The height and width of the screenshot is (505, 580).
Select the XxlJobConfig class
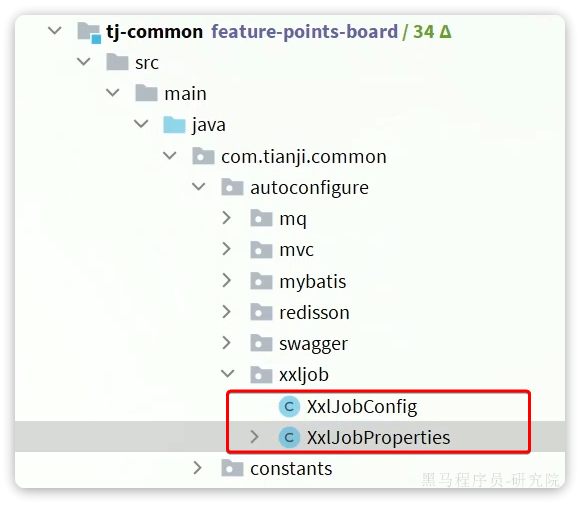coord(362,407)
